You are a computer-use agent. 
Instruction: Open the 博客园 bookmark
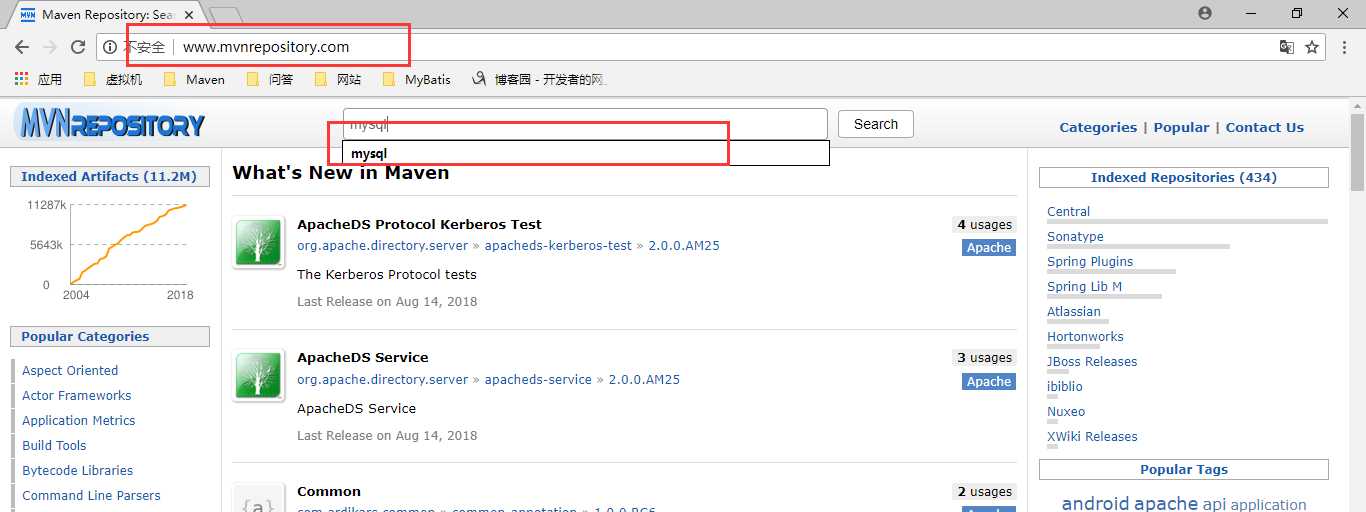click(539, 79)
